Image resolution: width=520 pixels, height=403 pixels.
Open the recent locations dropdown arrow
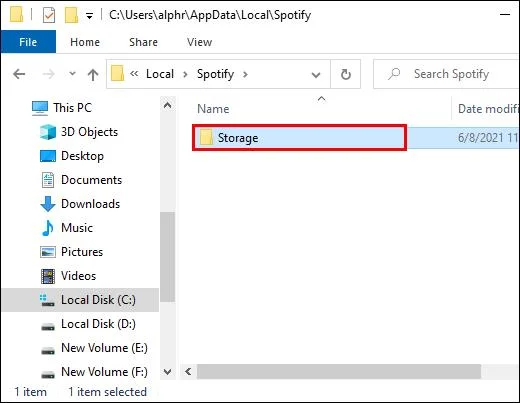point(72,74)
